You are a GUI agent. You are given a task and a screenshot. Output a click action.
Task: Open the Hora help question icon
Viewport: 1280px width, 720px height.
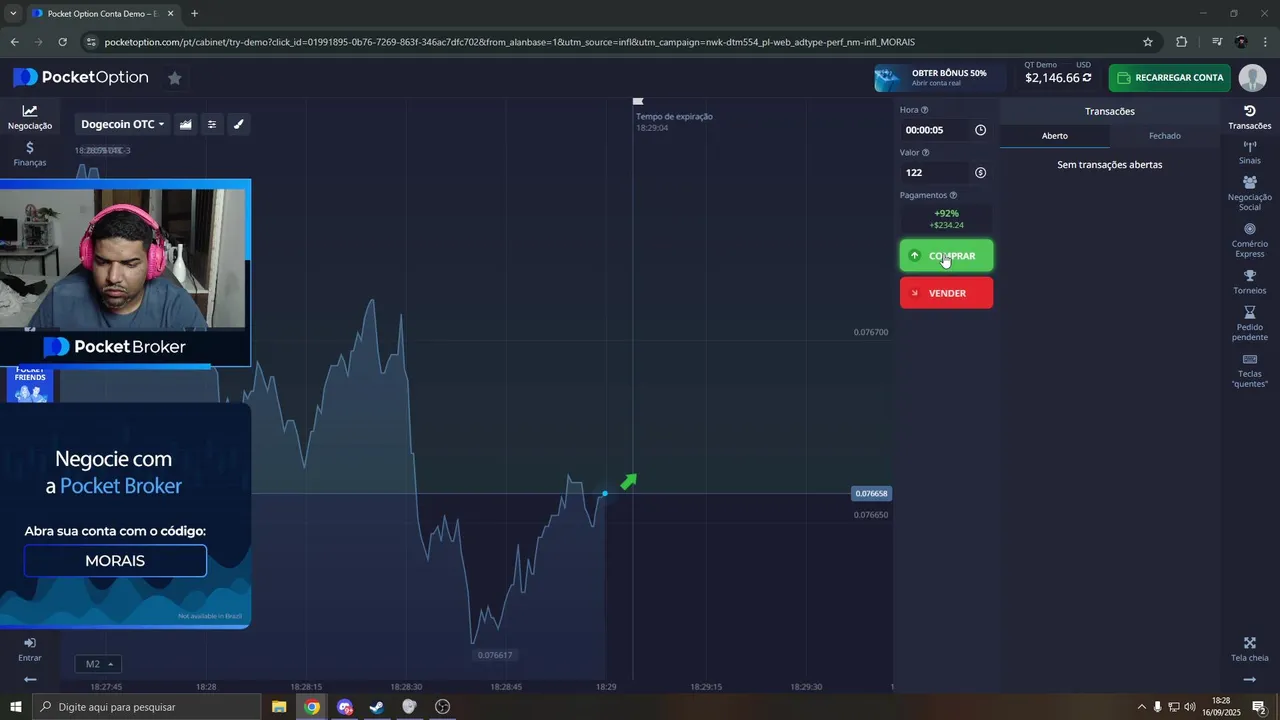924,110
